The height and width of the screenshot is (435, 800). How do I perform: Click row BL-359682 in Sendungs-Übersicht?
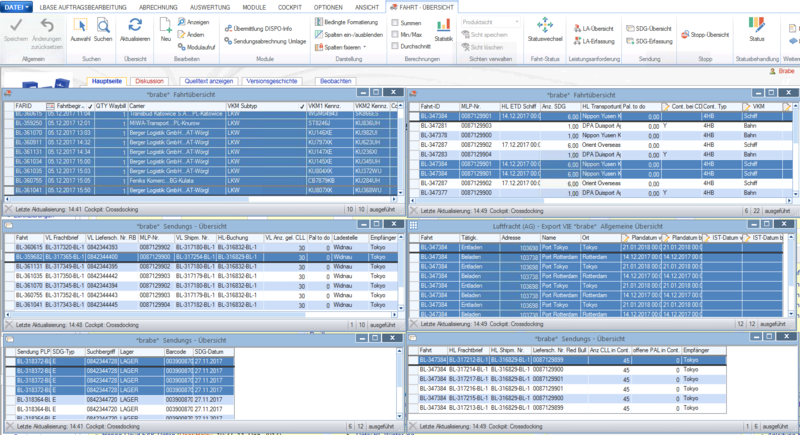coord(201,257)
